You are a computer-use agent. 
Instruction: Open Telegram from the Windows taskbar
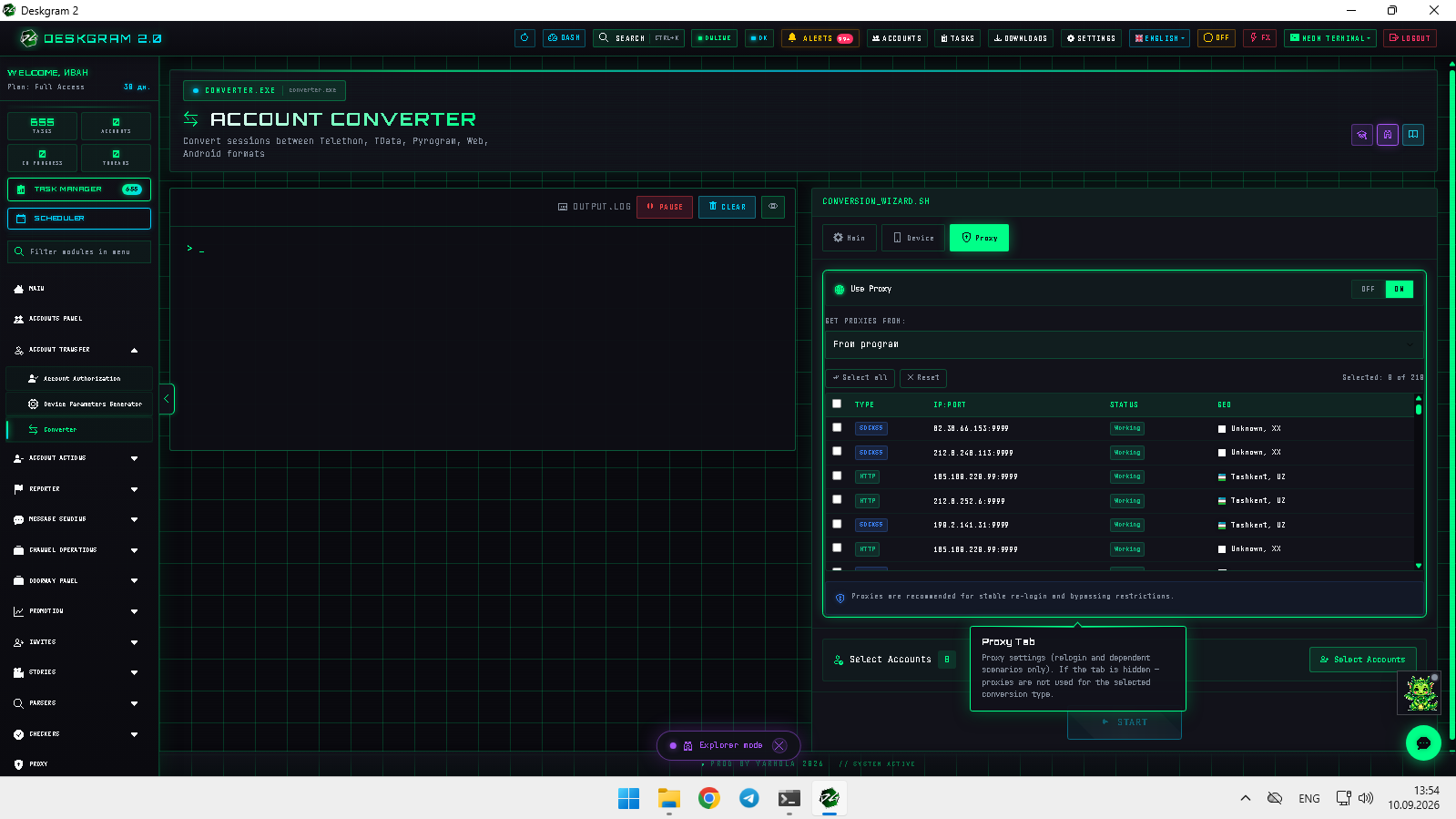[x=748, y=798]
